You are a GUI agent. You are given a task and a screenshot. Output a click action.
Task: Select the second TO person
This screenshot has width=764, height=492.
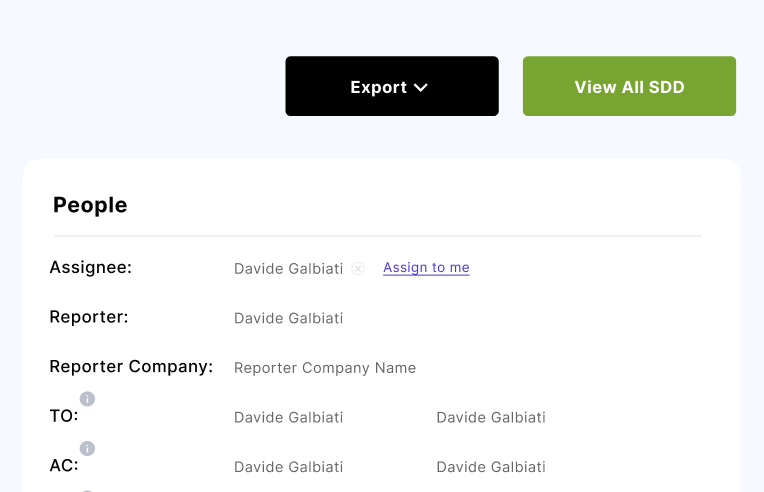pos(490,417)
